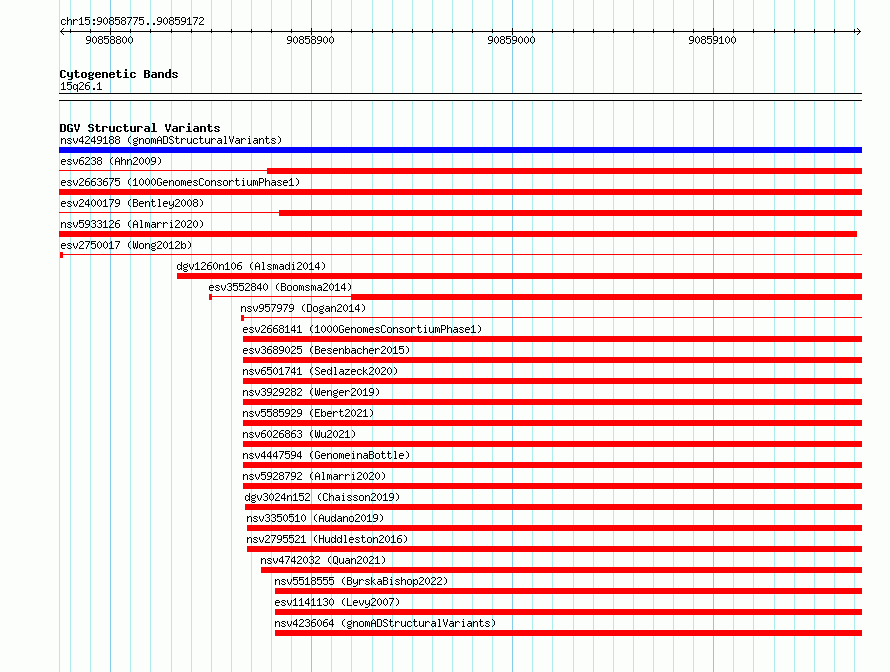Viewport: 890px width, 672px height.
Task: Click esv3689025 (Besenbacher2015) label
Action: coord(326,350)
